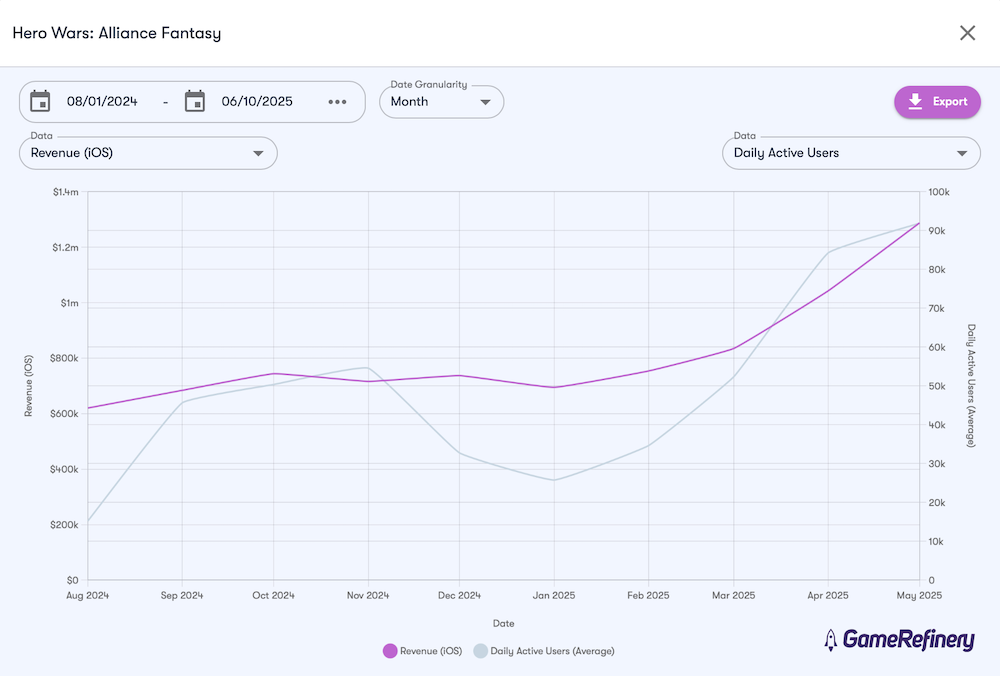Open the Date Granularity Month dropdown

[441, 102]
